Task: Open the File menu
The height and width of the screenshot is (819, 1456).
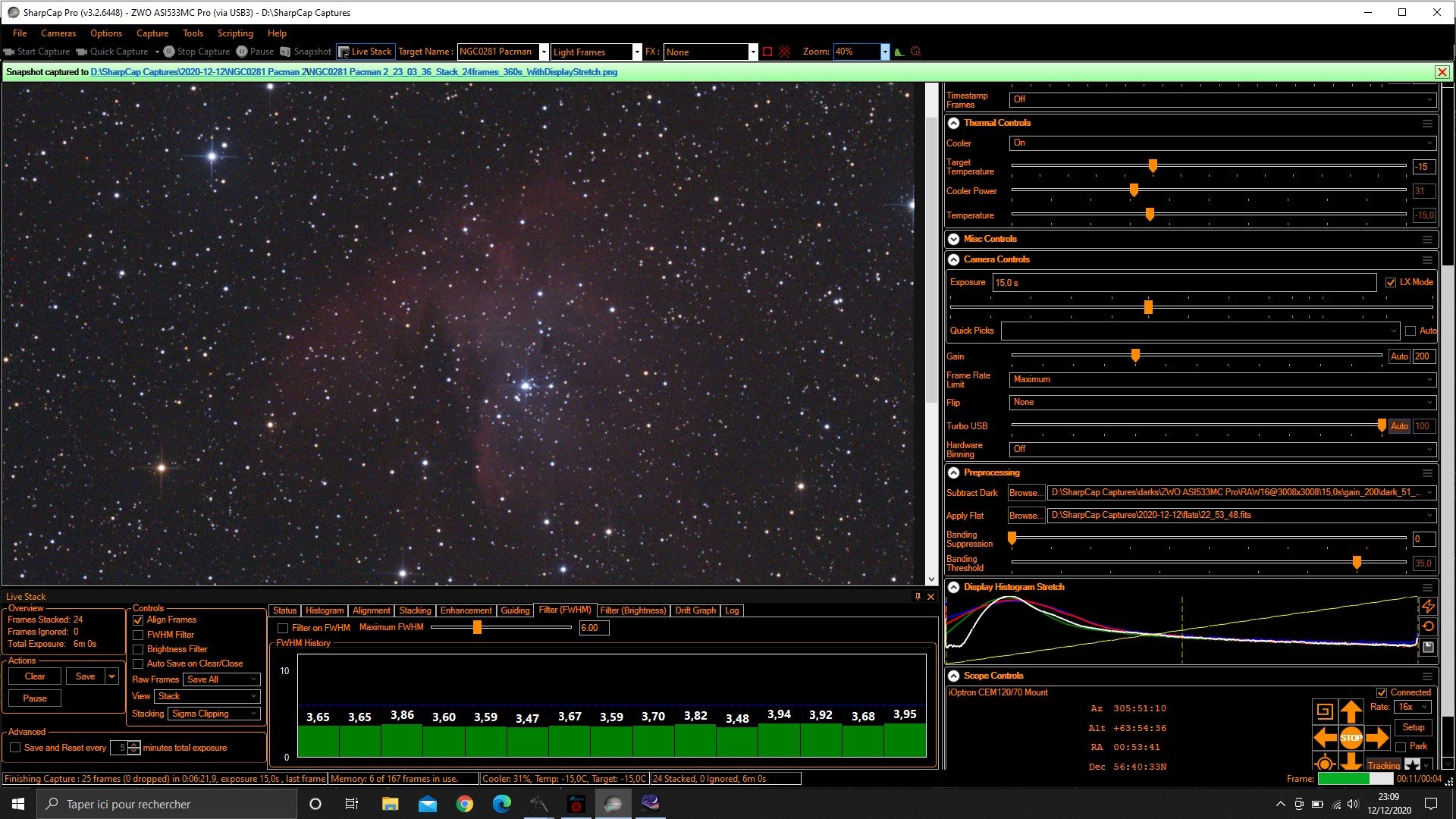Action: [x=20, y=33]
